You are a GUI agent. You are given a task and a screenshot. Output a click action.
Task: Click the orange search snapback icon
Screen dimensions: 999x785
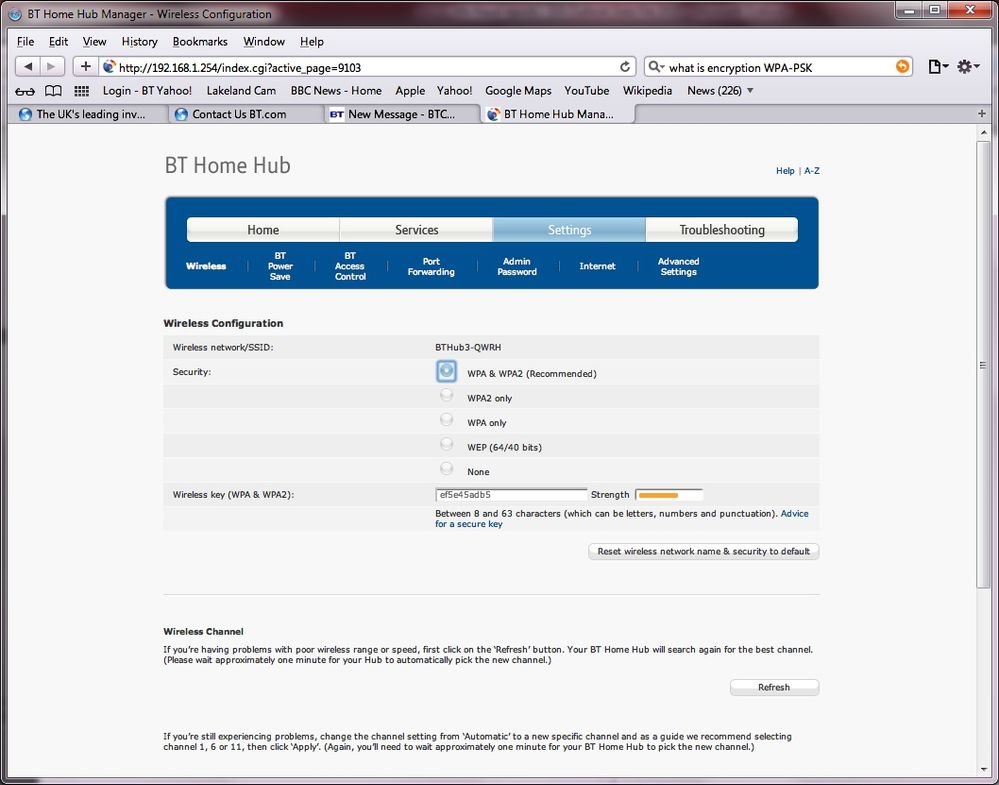902,67
